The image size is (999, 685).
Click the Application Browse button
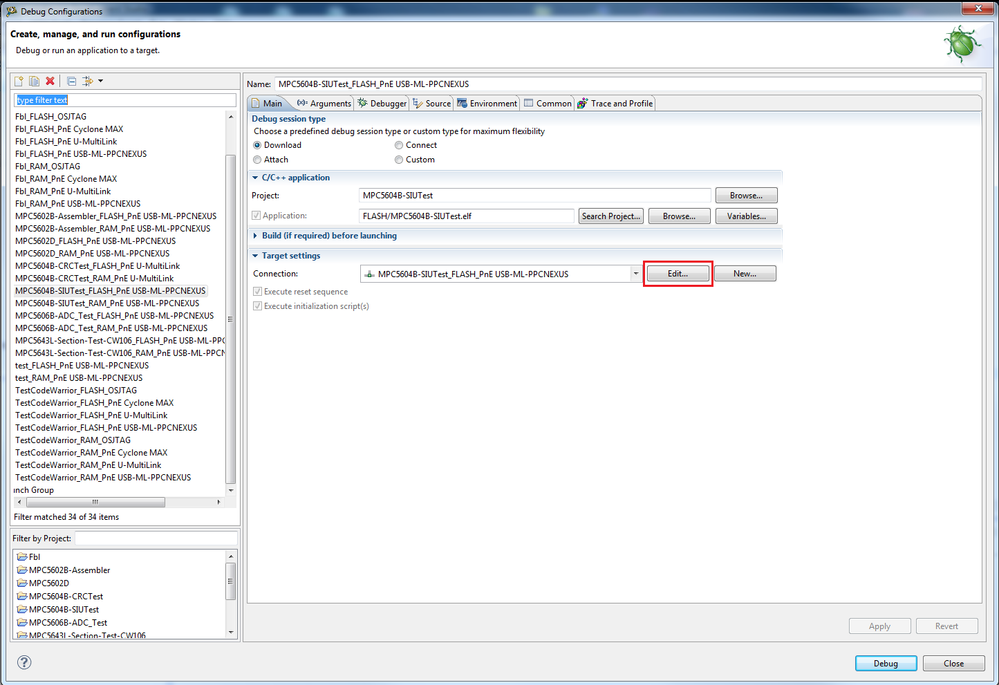point(679,216)
